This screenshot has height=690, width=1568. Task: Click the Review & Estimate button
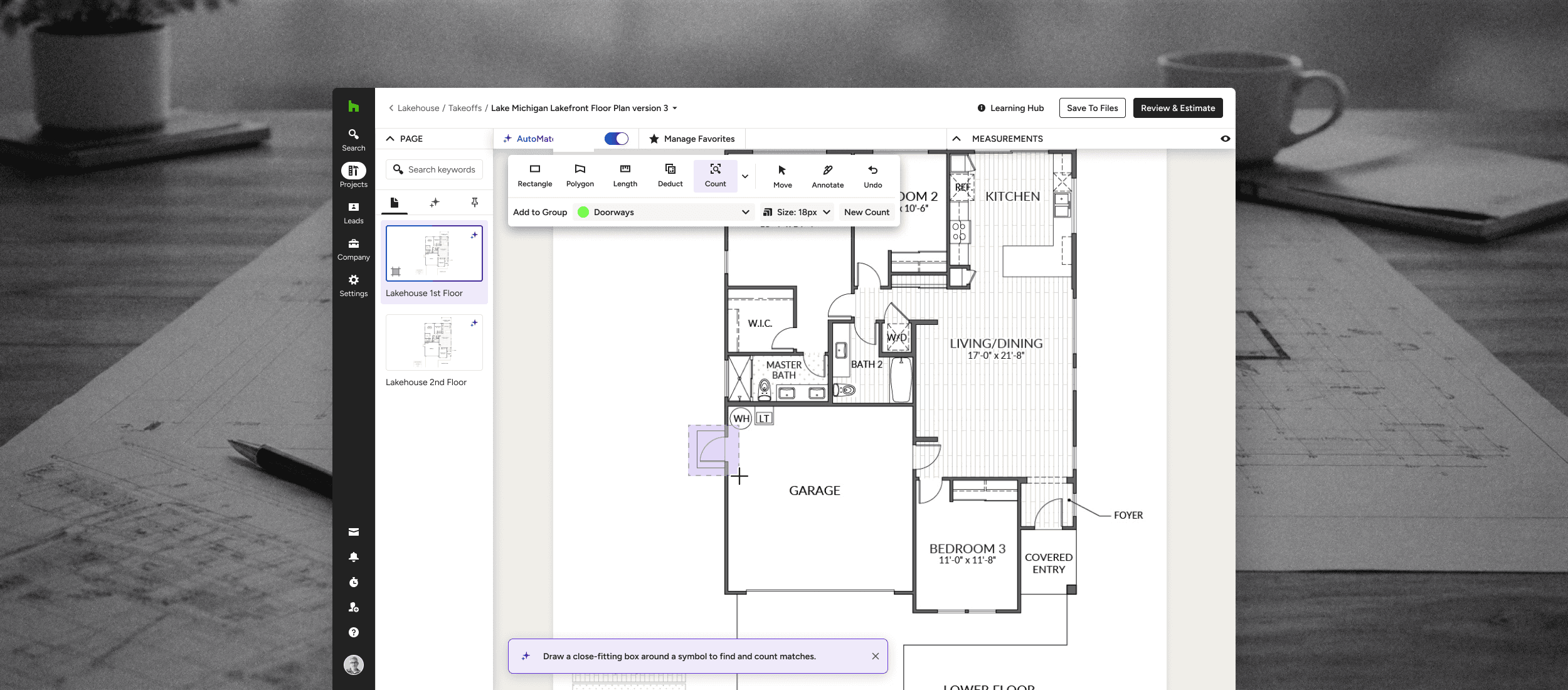[1177, 108]
